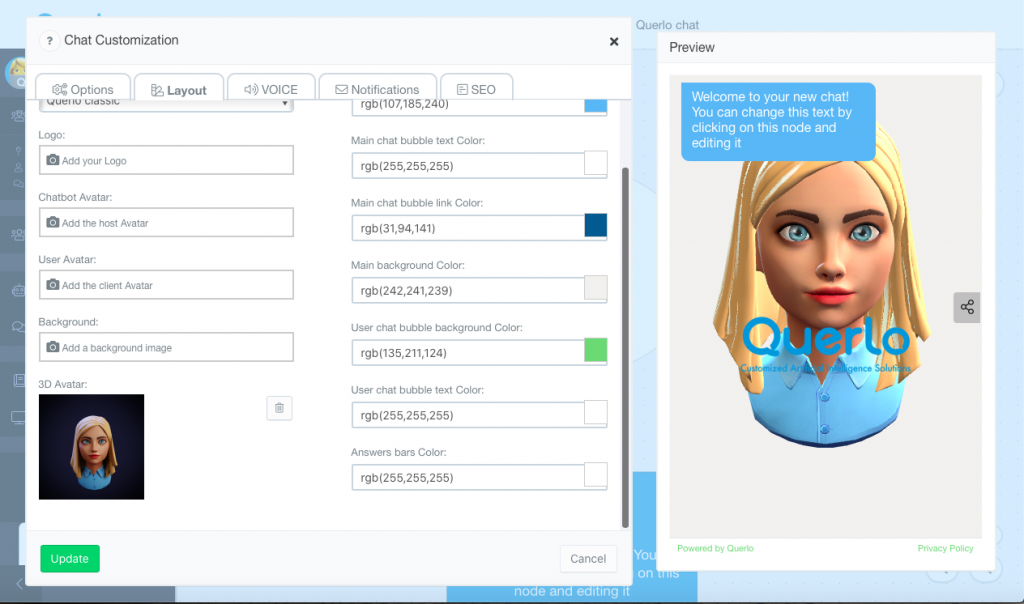Edit the Answers bars Color value

(468, 477)
